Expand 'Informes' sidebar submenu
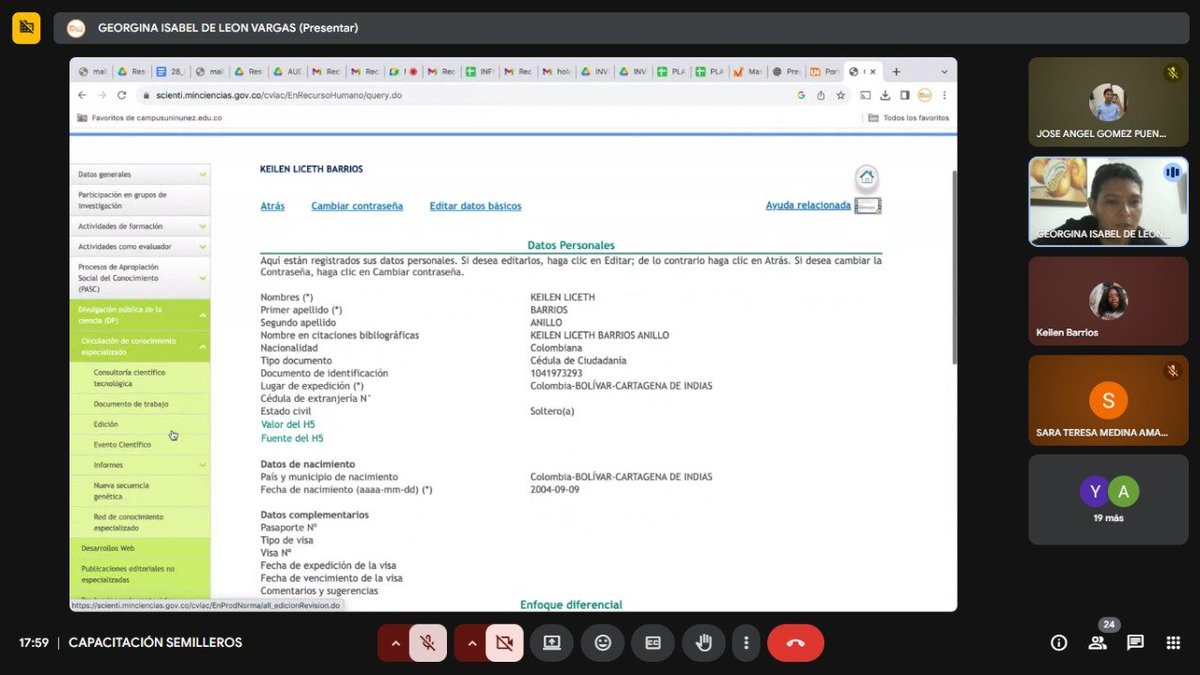The image size is (1200, 675). pos(140,465)
